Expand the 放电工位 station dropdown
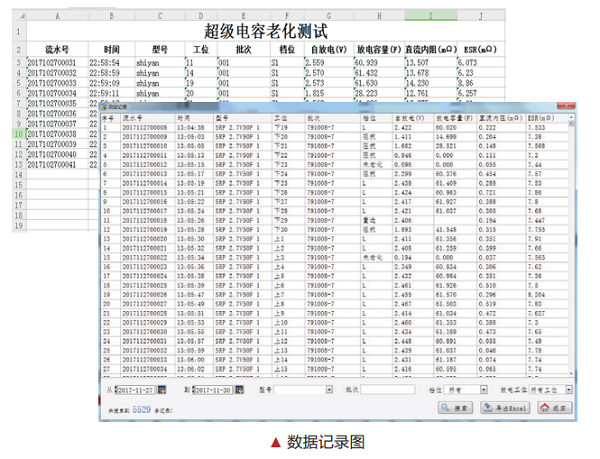Image resolution: width=600 pixels, height=459 pixels. [568, 389]
